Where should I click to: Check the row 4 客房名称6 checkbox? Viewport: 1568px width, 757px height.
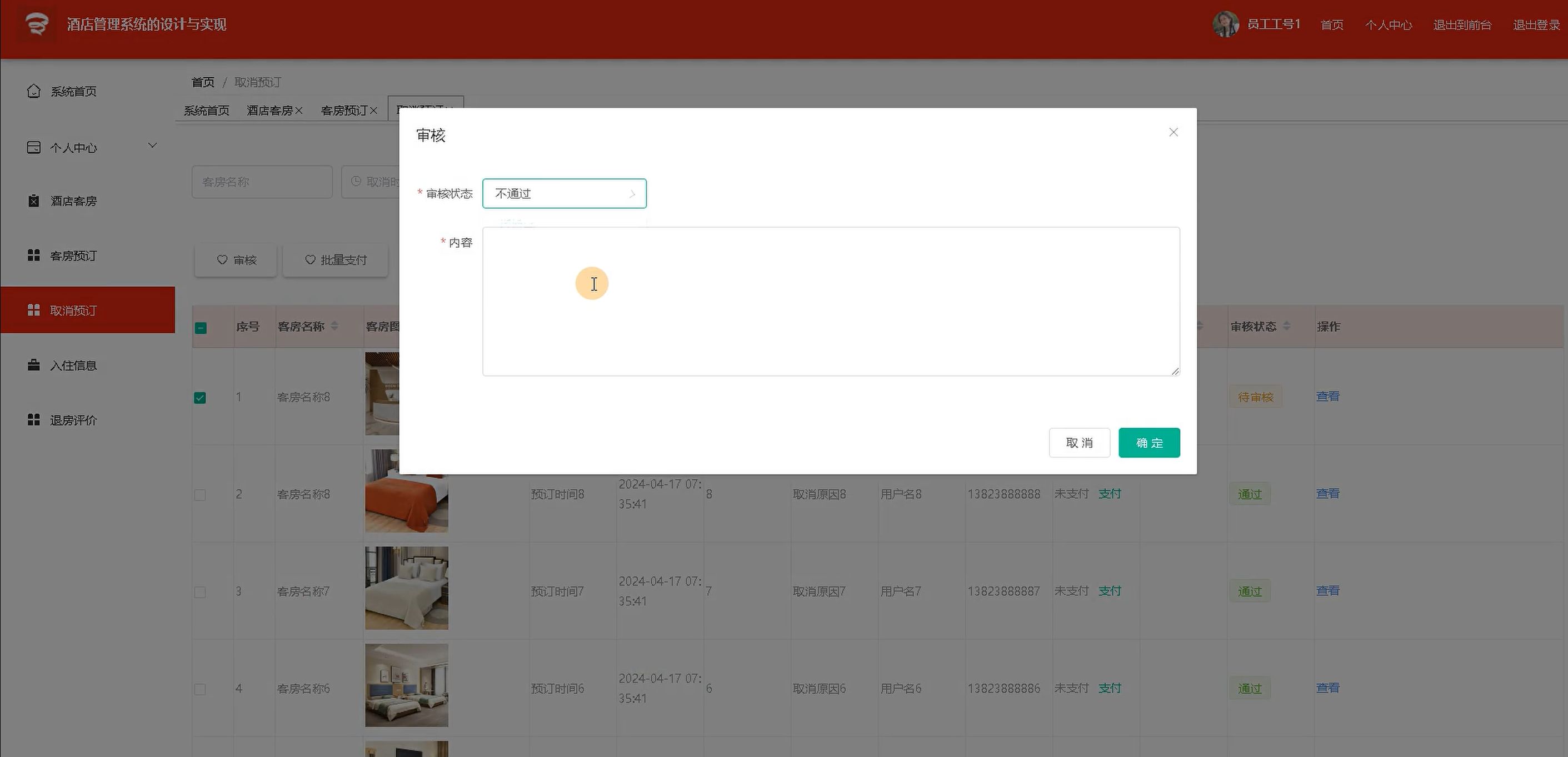[199, 689]
